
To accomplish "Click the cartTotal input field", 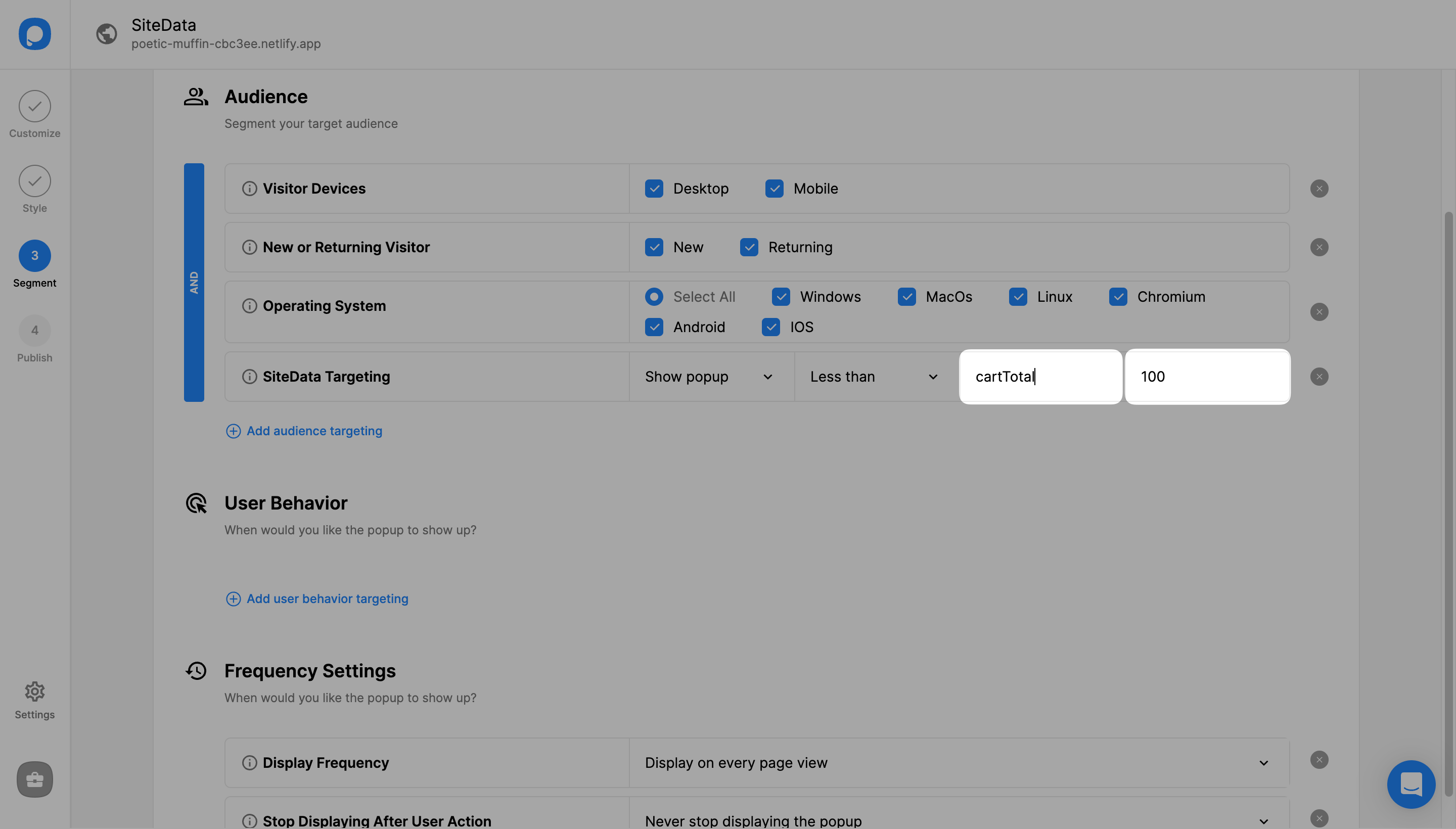I will click(x=1041, y=376).
